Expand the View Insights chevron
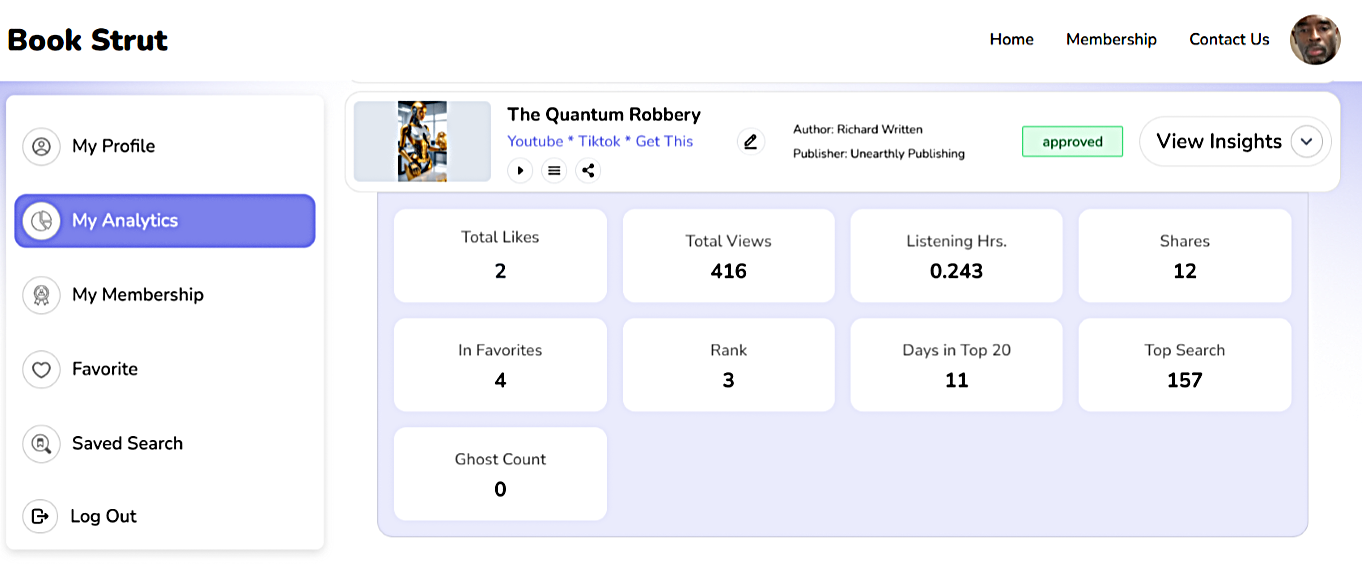 (1306, 142)
